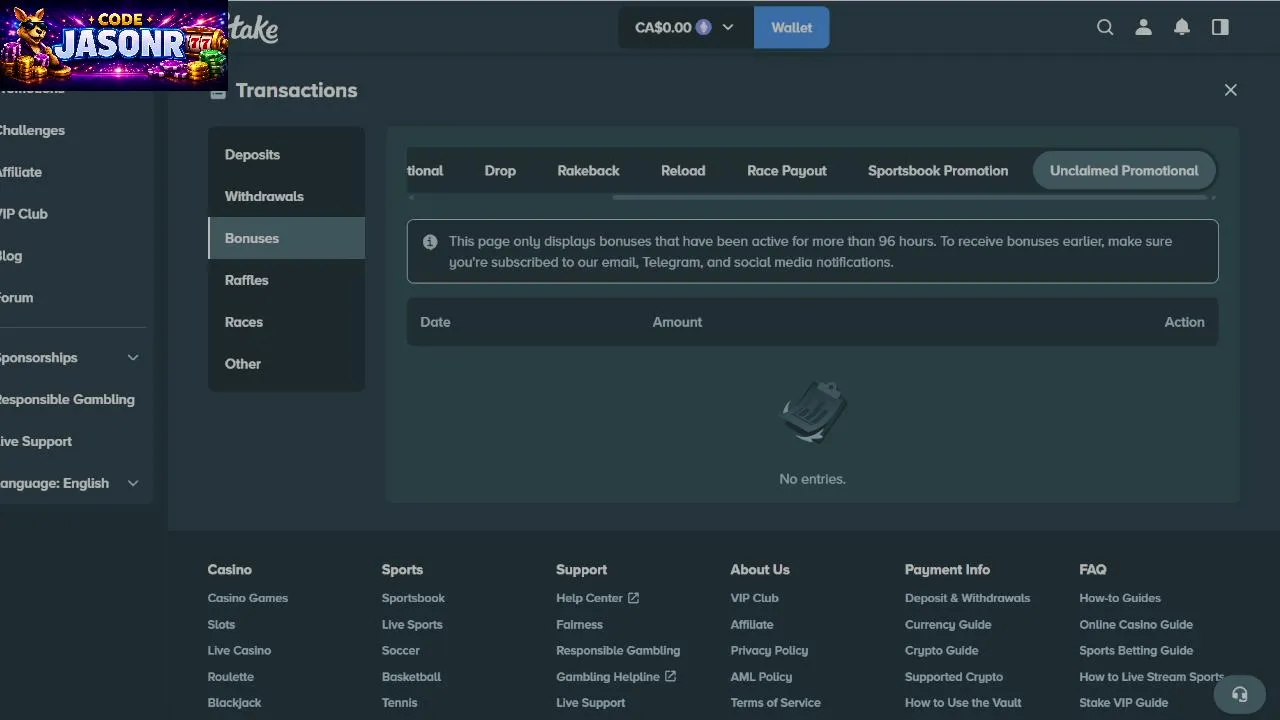Open the Online Casino Guide link
This screenshot has width=1280, height=720.
pyautogui.click(x=1136, y=624)
